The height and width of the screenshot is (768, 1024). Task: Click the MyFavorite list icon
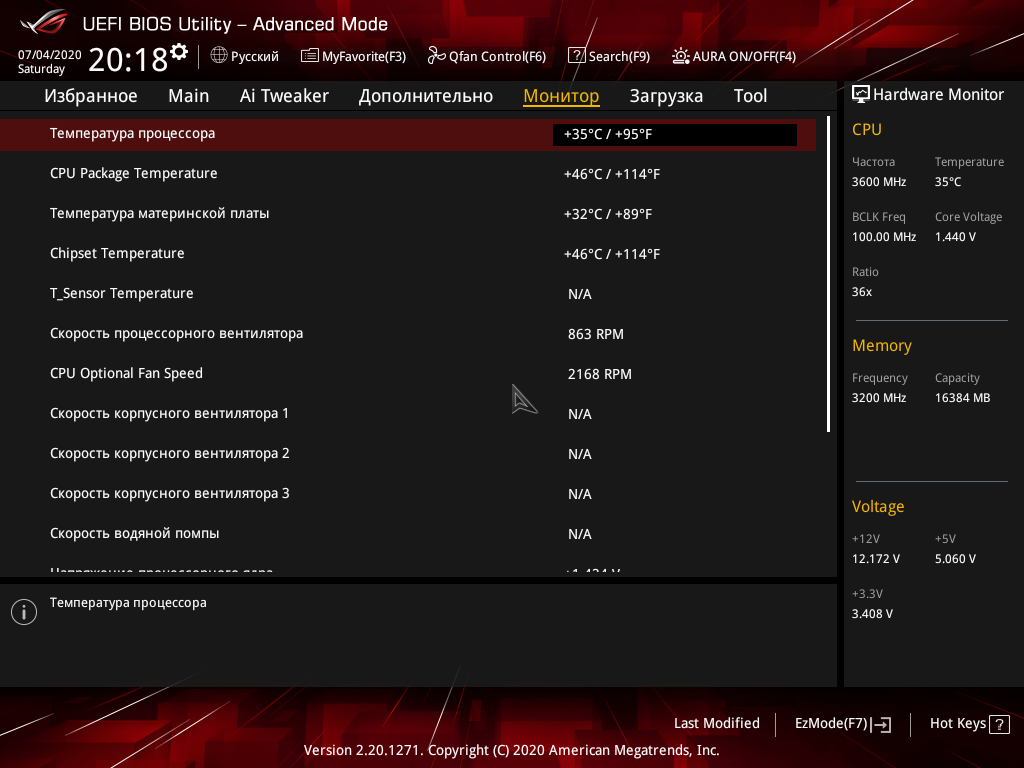pyautogui.click(x=310, y=56)
